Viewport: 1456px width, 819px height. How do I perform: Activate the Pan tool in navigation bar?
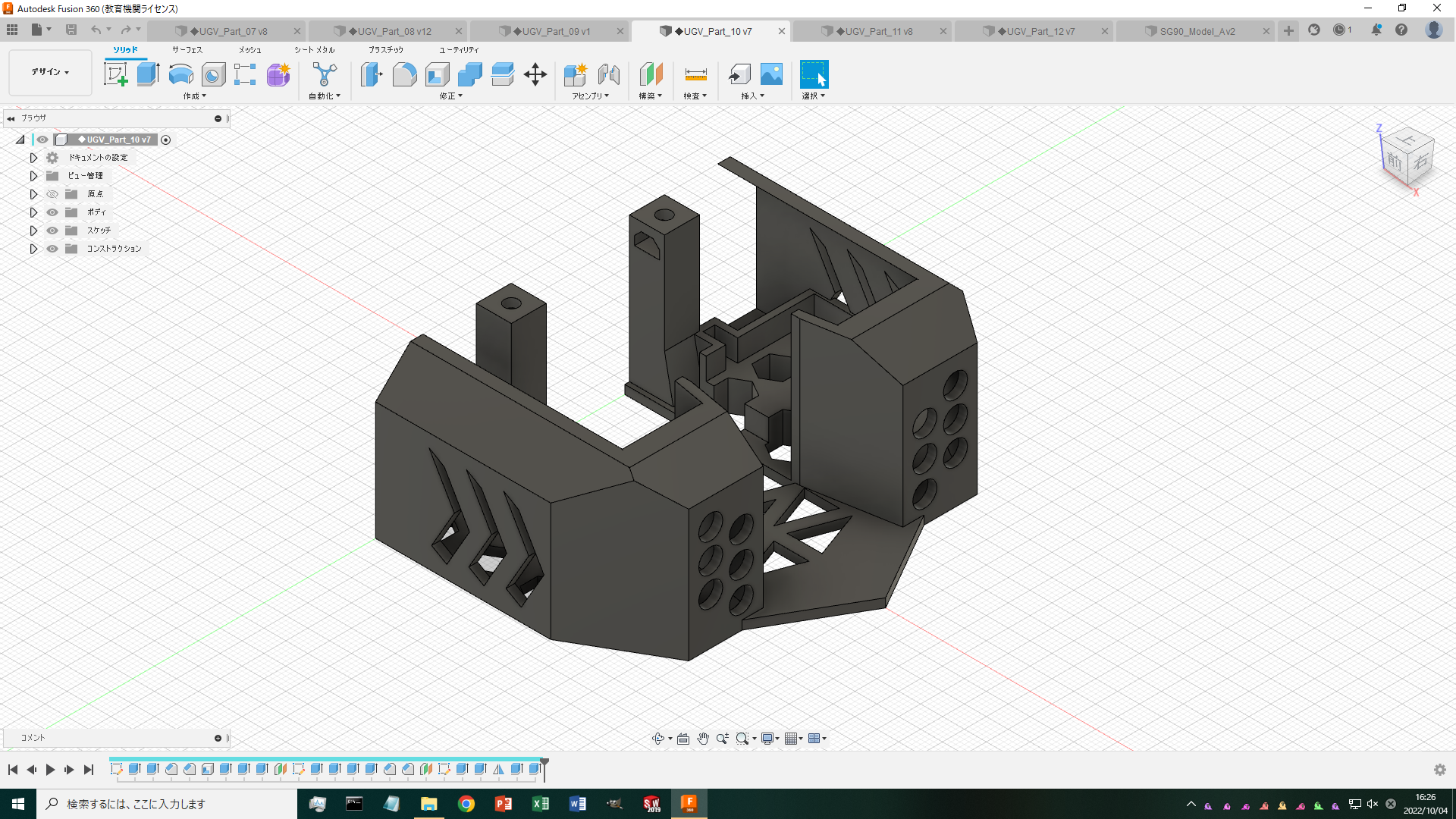tap(702, 738)
